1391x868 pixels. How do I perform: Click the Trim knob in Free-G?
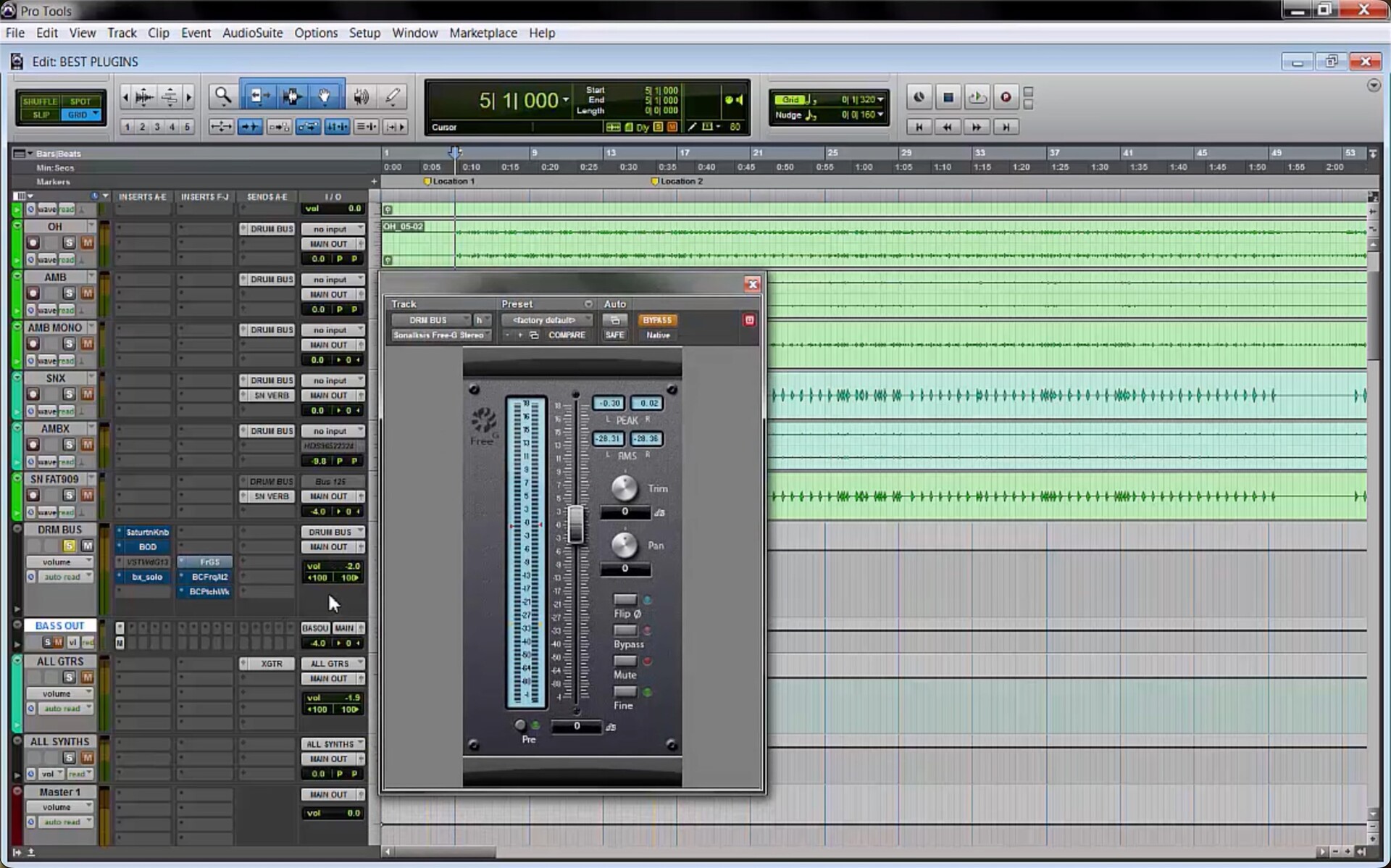(625, 488)
